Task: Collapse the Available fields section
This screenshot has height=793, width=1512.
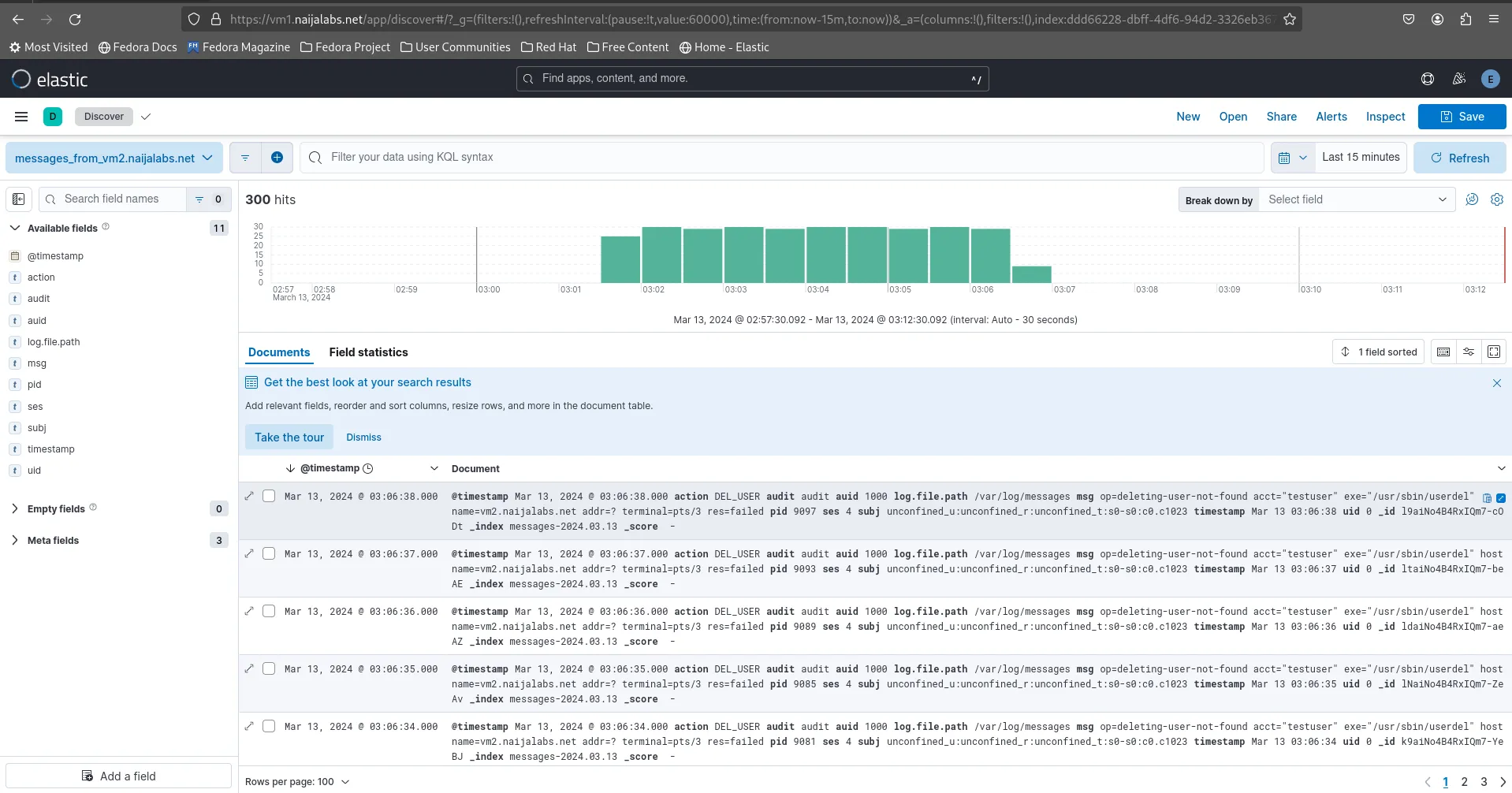Action: point(15,228)
